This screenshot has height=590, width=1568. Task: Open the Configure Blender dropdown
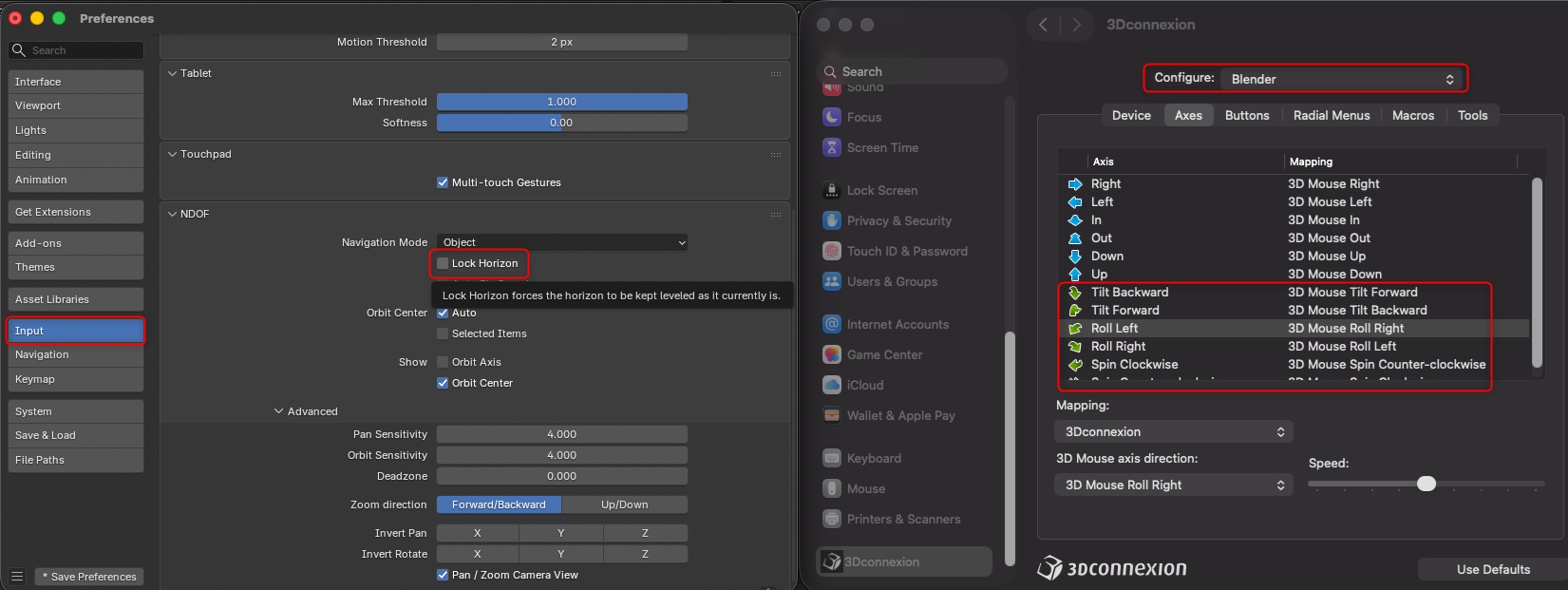1343,79
